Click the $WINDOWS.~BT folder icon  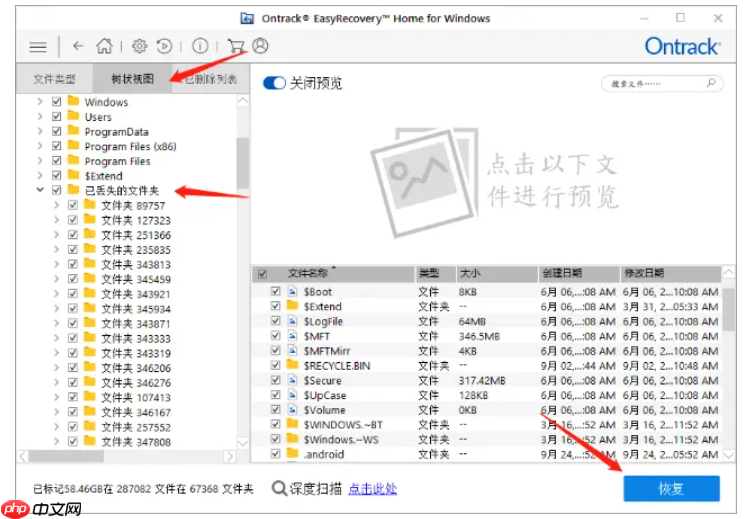click(x=293, y=424)
